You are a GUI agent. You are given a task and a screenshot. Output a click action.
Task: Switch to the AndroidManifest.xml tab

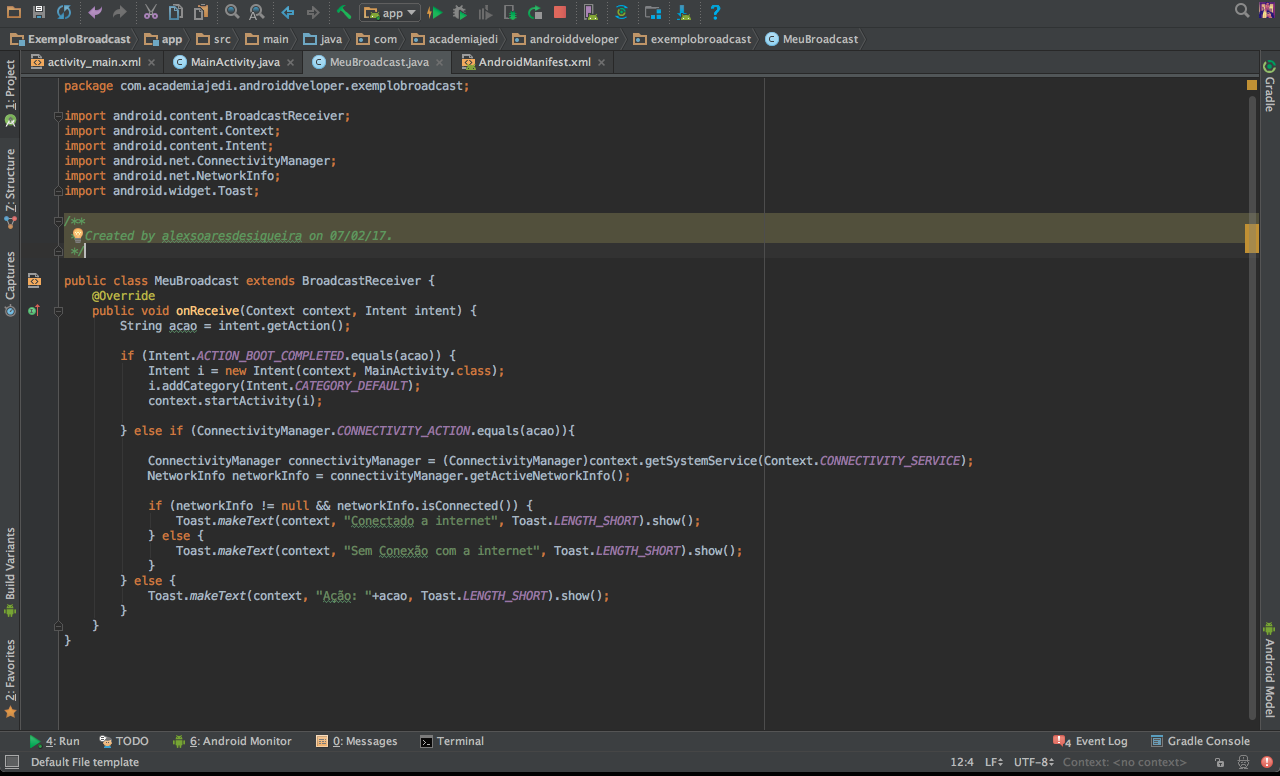534,62
